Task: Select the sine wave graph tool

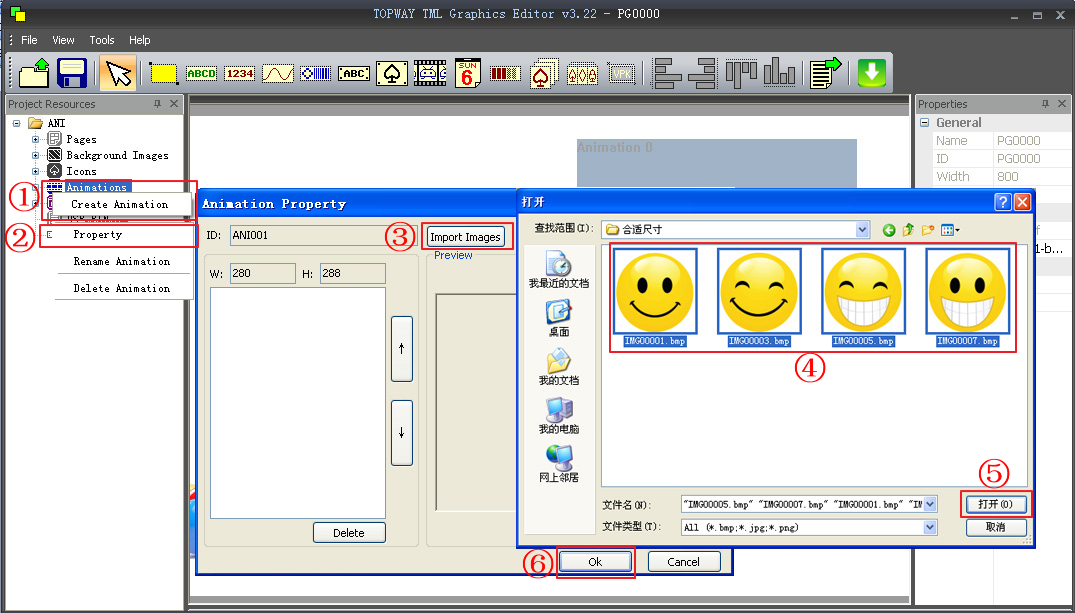Action: click(x=278, y=73)
